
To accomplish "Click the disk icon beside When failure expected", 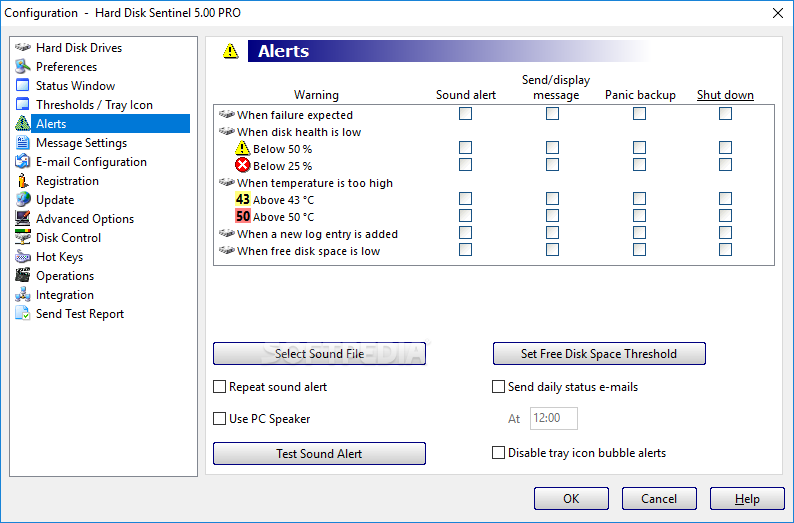I will click(x=226, y=114).
